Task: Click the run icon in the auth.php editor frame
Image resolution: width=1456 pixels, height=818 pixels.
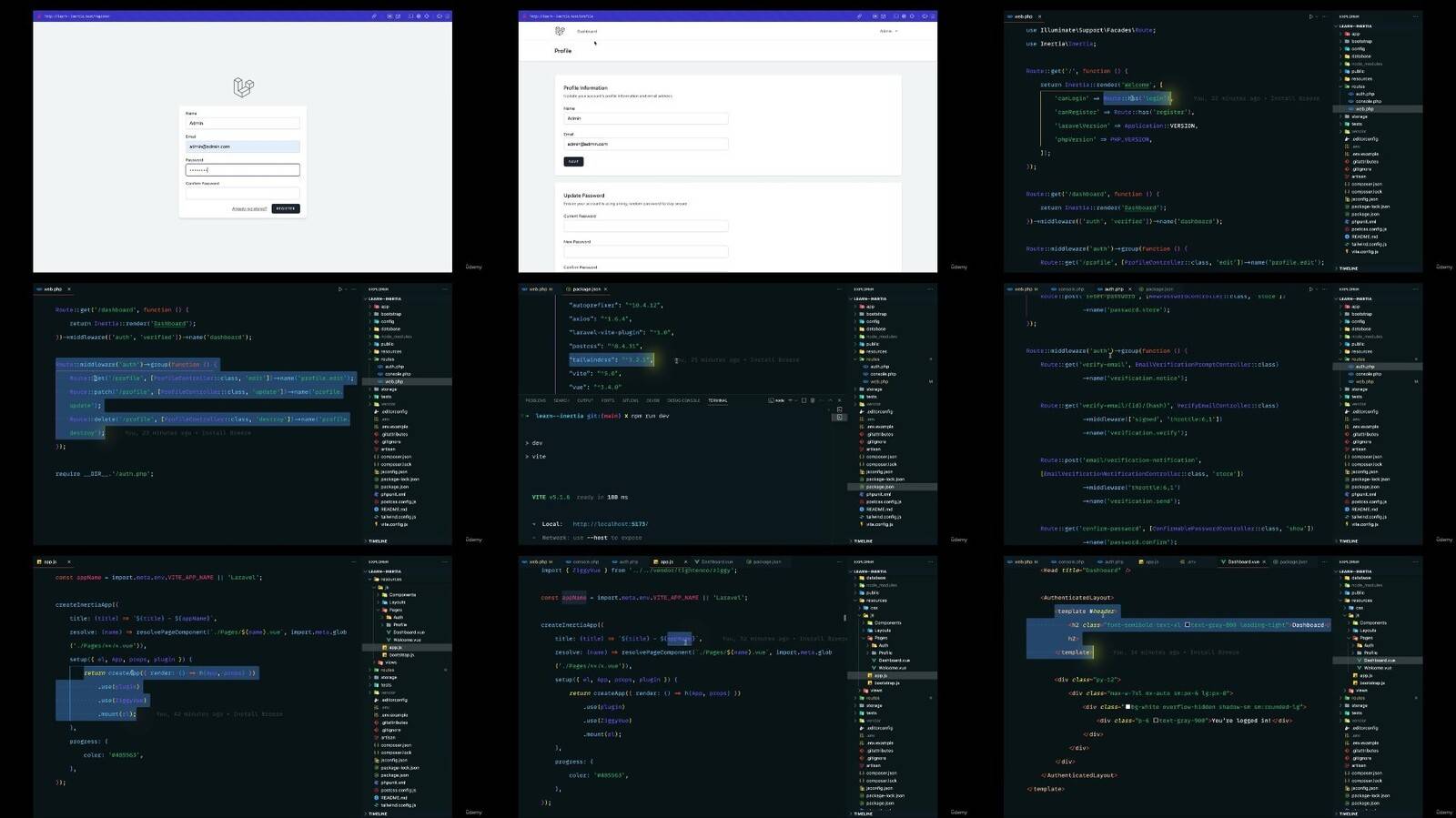Action: coord(1310,289)
